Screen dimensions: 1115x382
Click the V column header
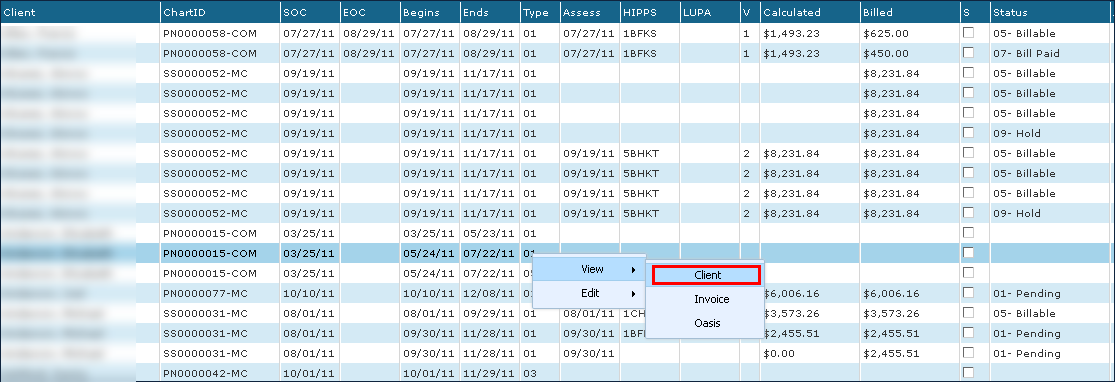point(749,12)
